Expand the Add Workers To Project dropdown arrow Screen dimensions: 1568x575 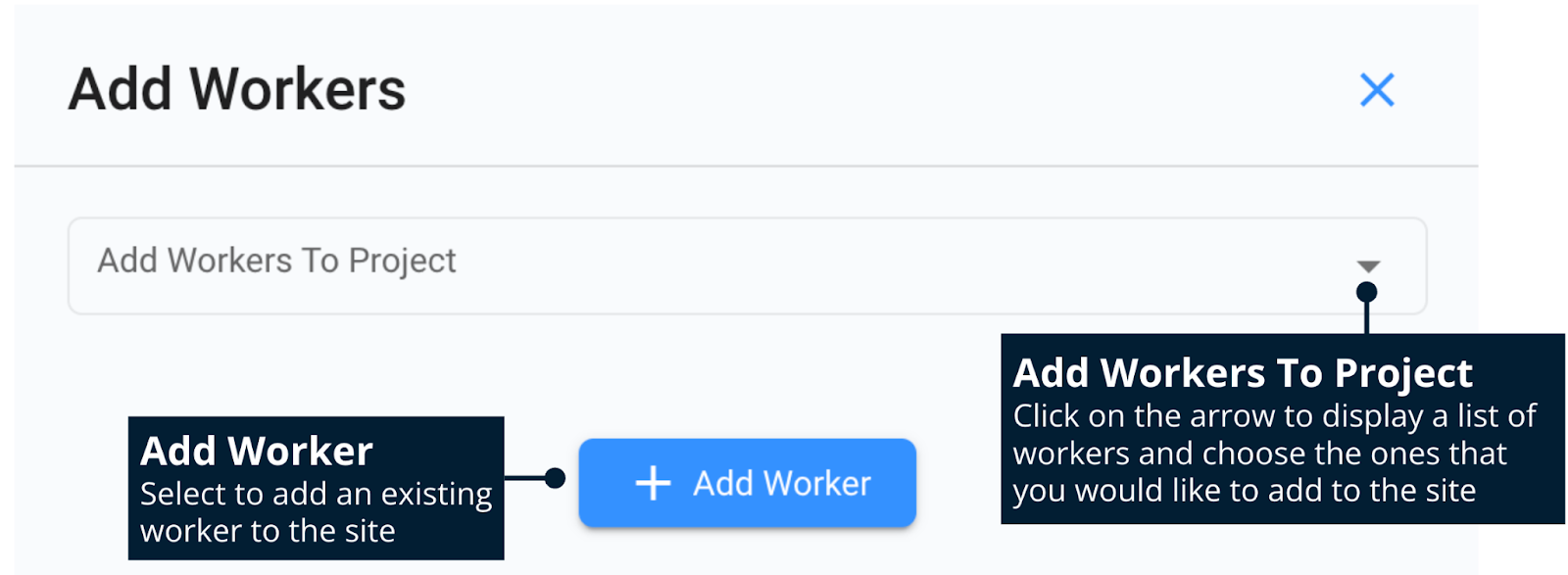tap(1368, 266)
